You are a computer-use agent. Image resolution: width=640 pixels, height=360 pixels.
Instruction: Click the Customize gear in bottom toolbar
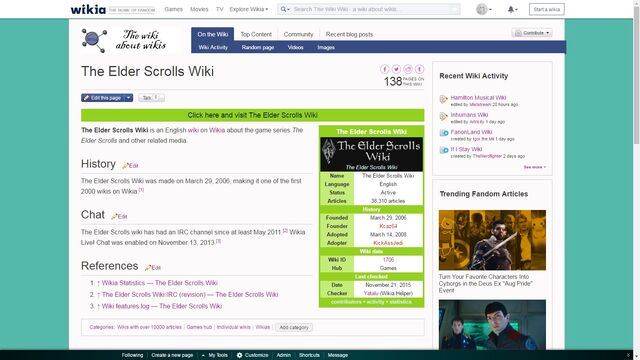[x=240, y=355]
